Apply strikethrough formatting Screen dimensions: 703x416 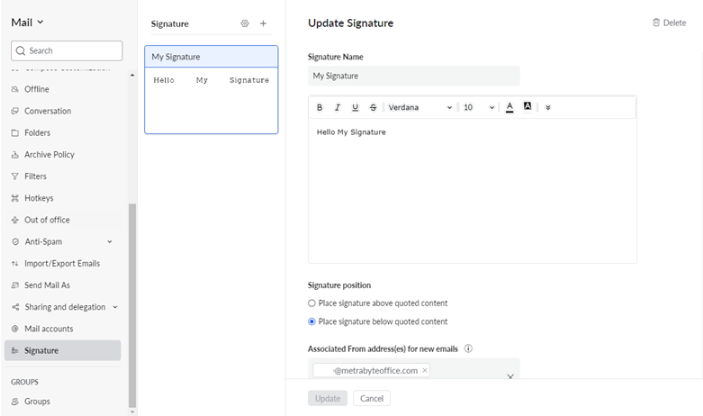click(373, 107)
